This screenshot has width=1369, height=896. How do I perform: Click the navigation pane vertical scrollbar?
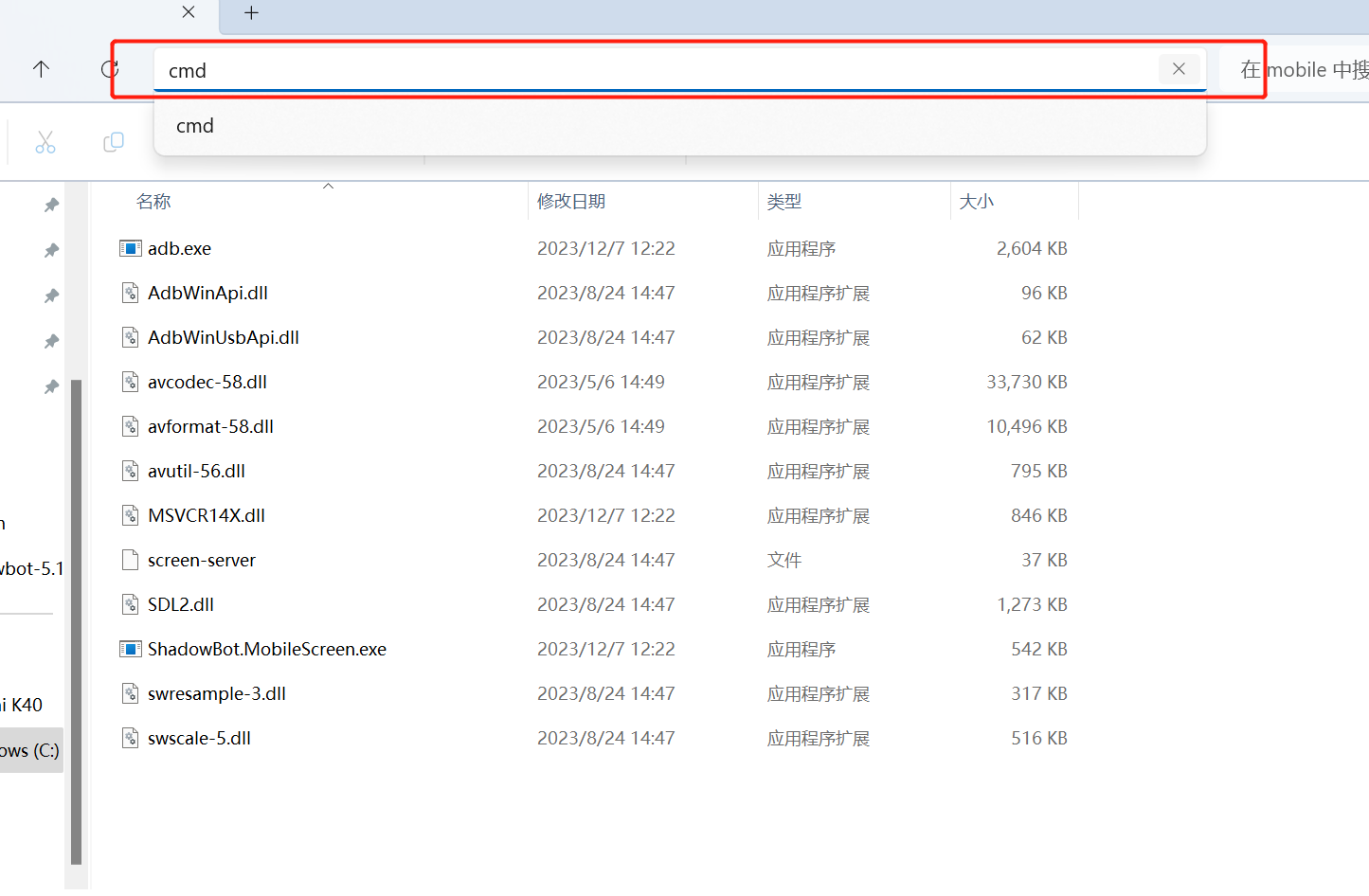click(x=77, y=621)
